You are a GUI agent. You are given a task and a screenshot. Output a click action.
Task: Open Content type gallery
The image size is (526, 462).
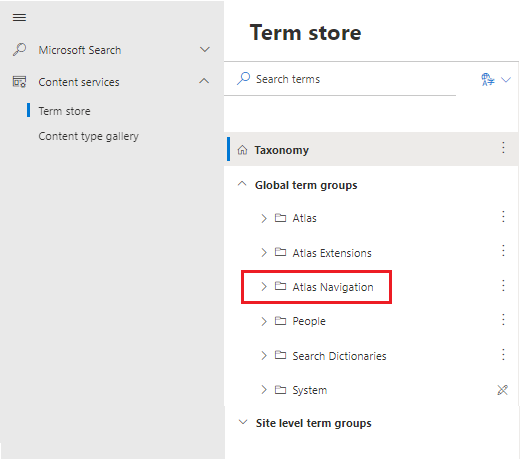point(89,136)
